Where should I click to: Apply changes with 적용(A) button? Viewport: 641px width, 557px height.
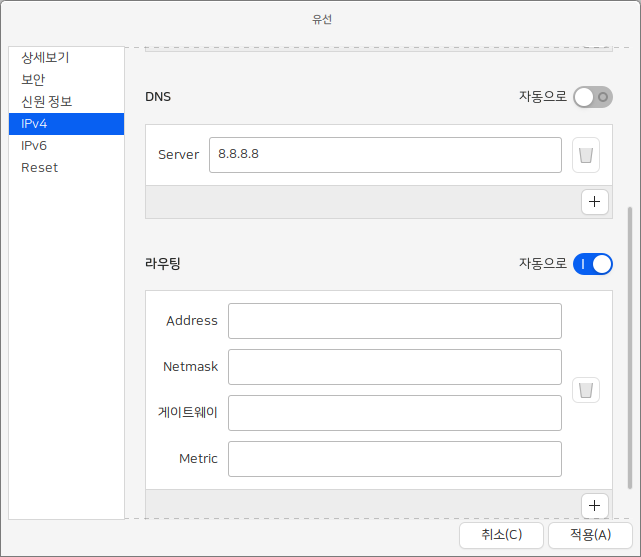tap(590, 535)
